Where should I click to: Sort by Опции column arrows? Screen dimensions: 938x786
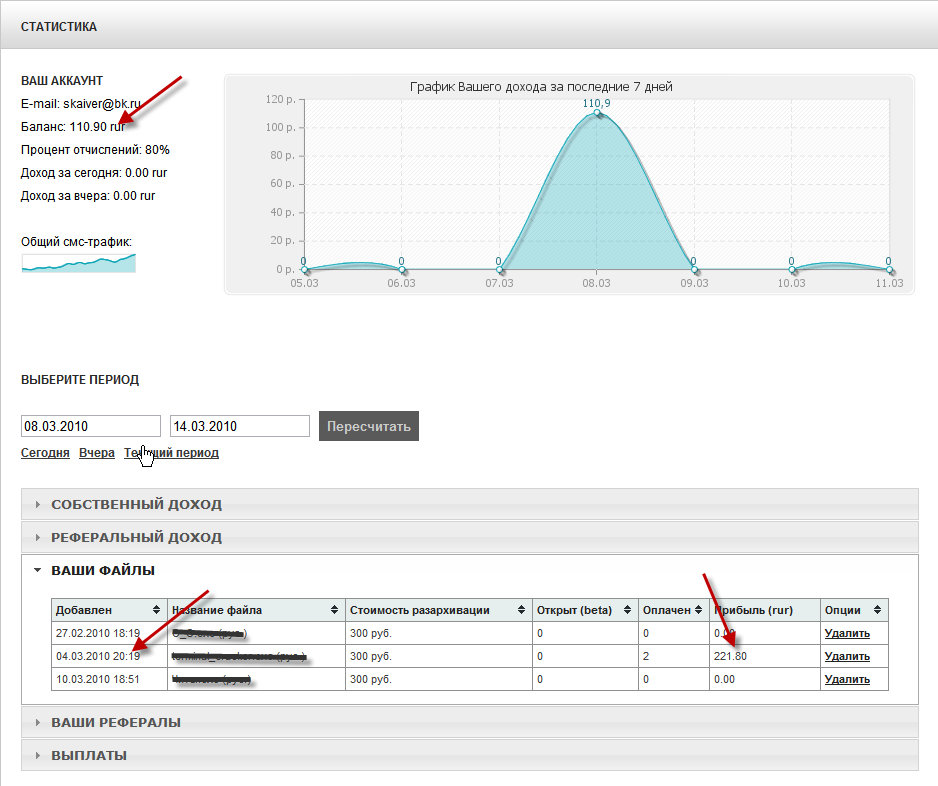tap(877, 610)
